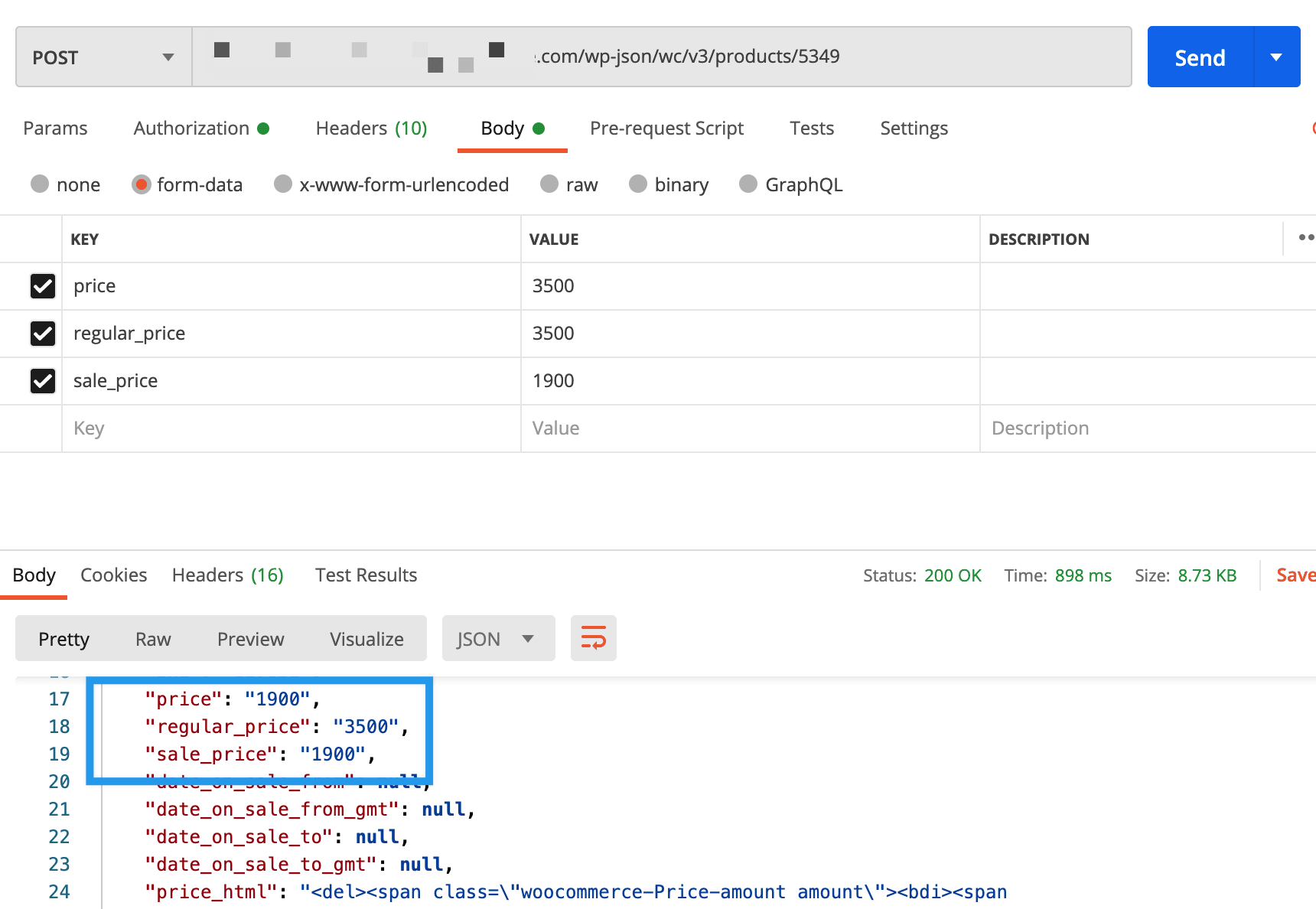Open the Authorization tab
Screen dimensions: 1316x909
point(201,129)
